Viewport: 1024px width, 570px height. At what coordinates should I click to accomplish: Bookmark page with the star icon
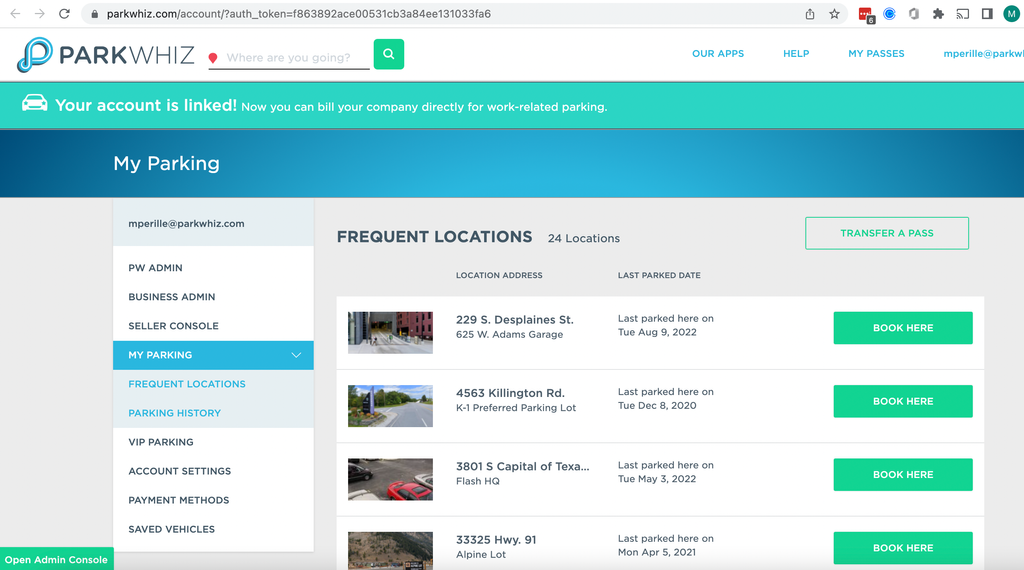tap(835, 14)
